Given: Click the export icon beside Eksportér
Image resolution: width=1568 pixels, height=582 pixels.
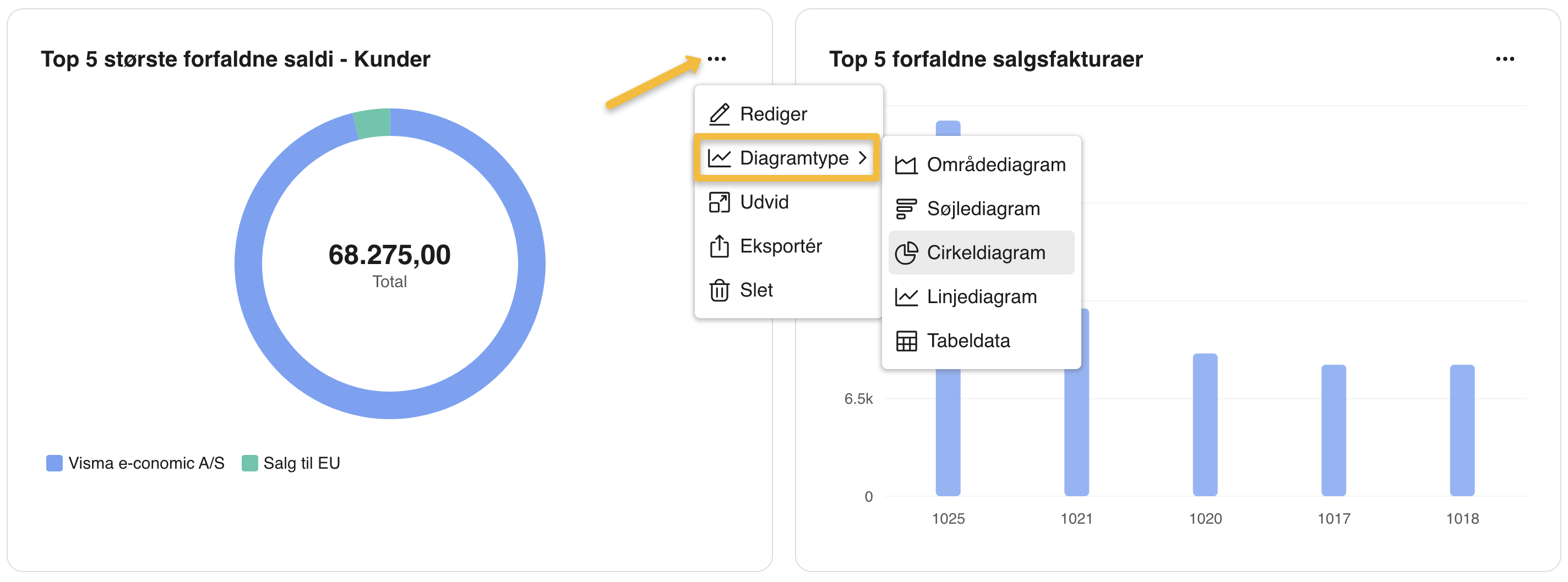Looking at the screenshot, I should point(719,246).
